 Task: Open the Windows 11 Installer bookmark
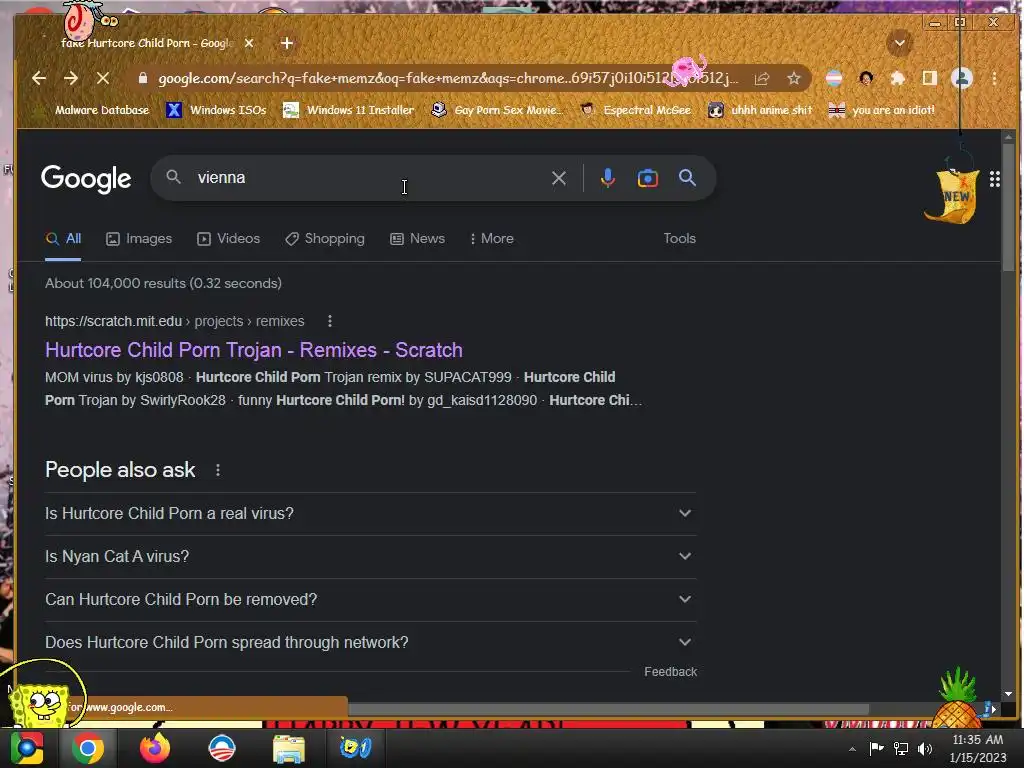pyautogui.click(x=349, y=110)
